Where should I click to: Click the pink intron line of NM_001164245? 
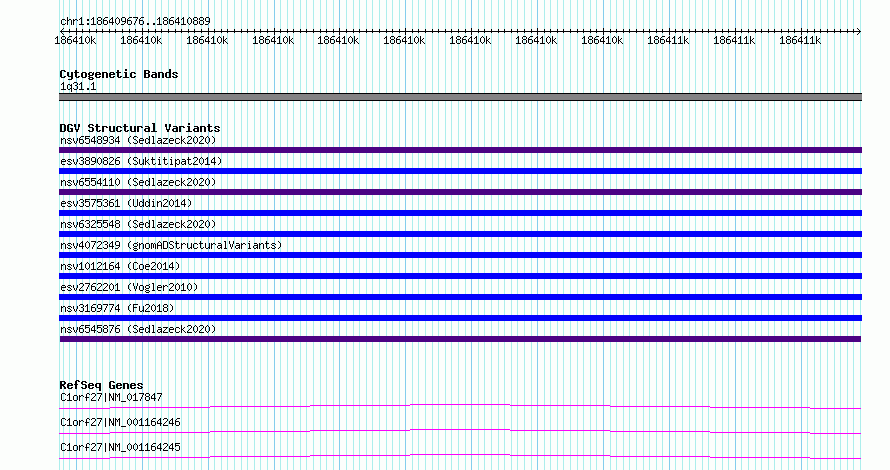[x=460, y=455]
